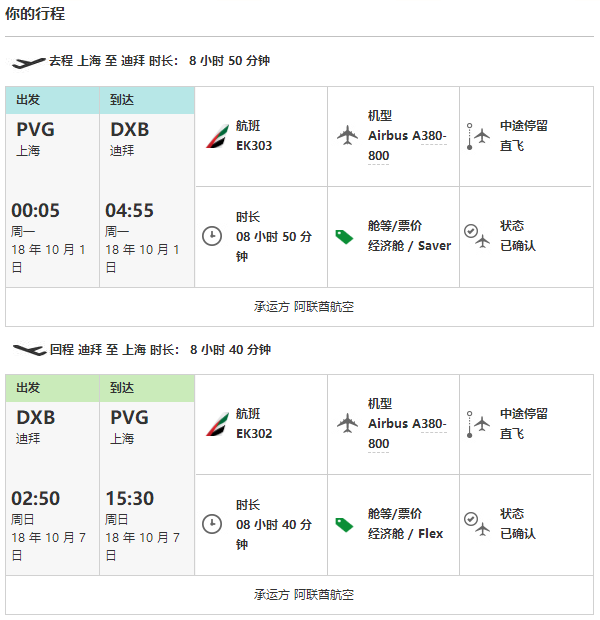Click clock duration icon for return flight

pyautogui.click(x=212, y=524)
